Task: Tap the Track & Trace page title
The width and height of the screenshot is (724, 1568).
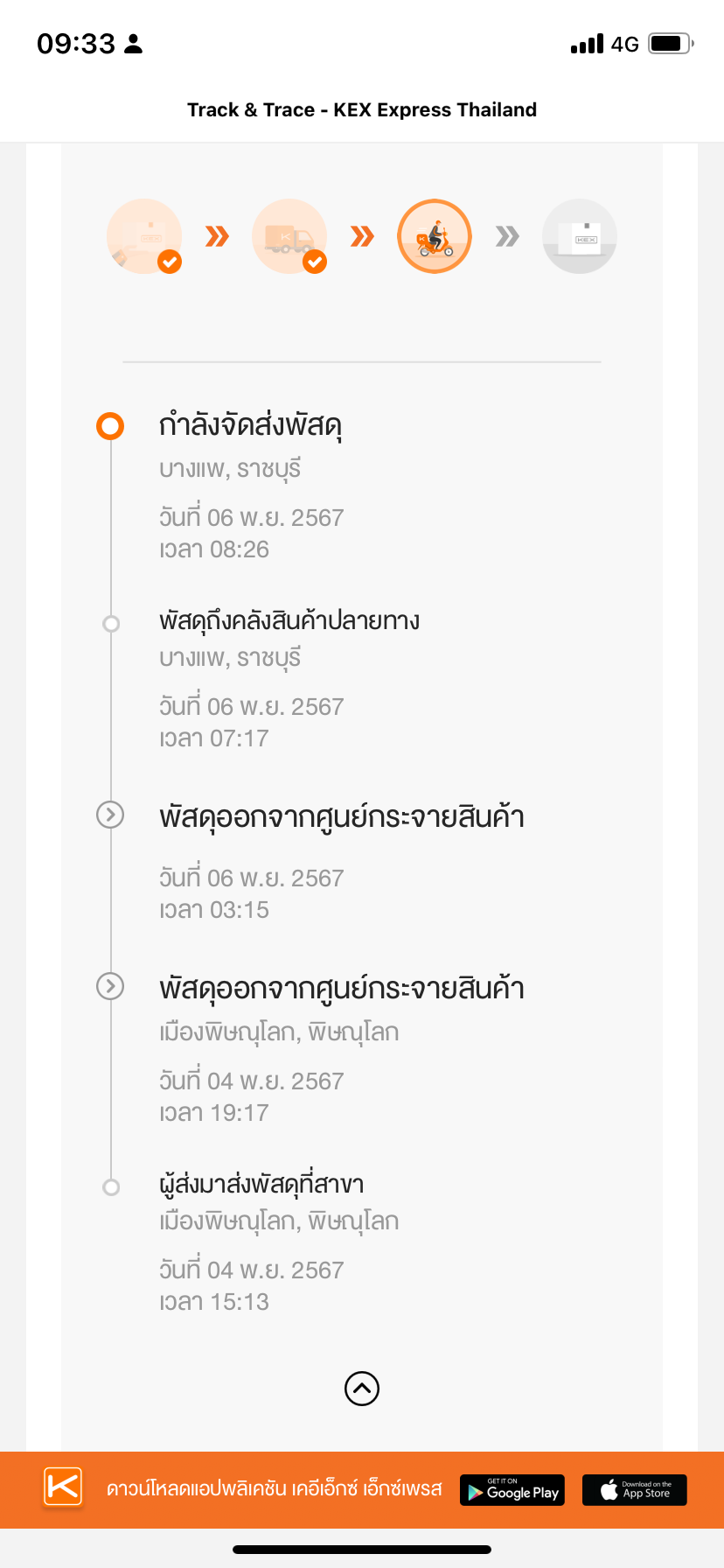Action: [362, 109]
